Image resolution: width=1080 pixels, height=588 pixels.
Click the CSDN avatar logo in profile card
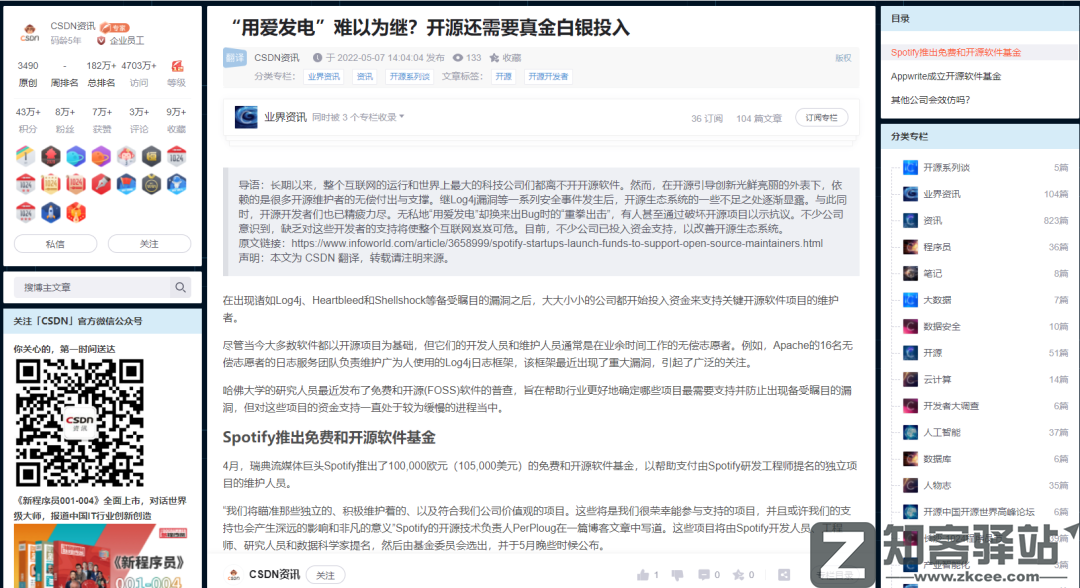(x=30, y=33)
